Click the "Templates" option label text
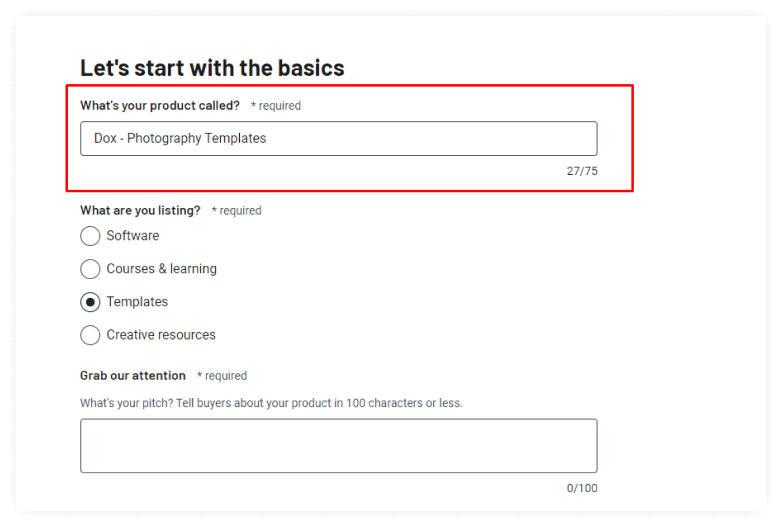The height and width of the screenshot is (527, 782). [137, 302]
